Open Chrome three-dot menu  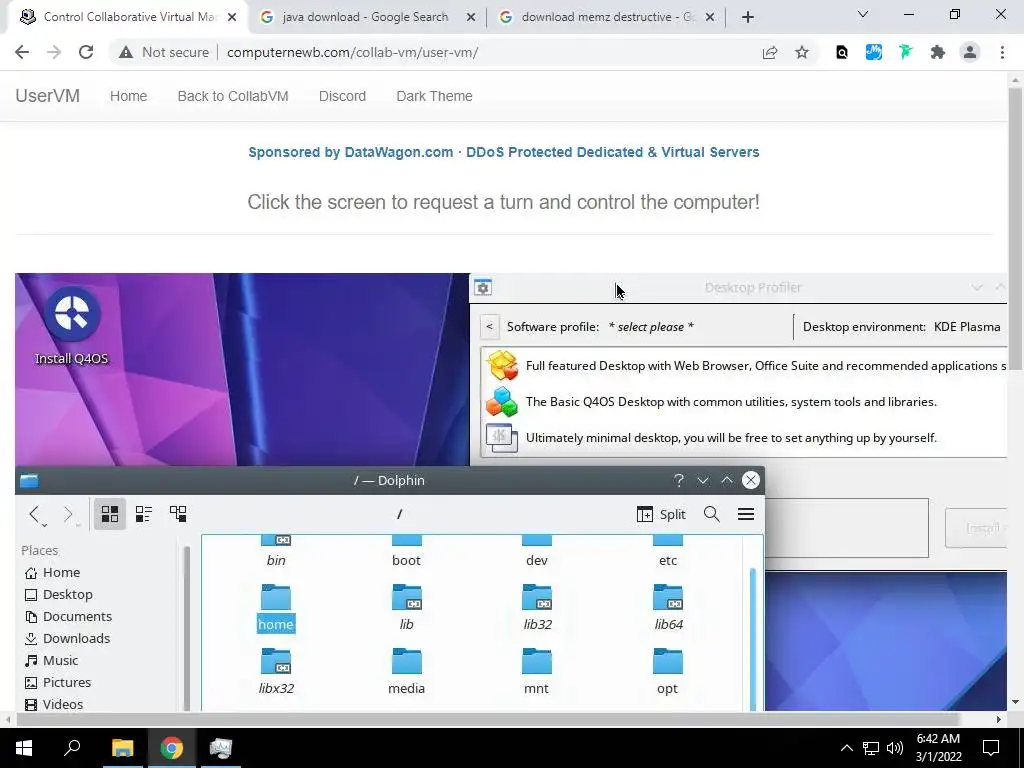[x=1002, y=52]
